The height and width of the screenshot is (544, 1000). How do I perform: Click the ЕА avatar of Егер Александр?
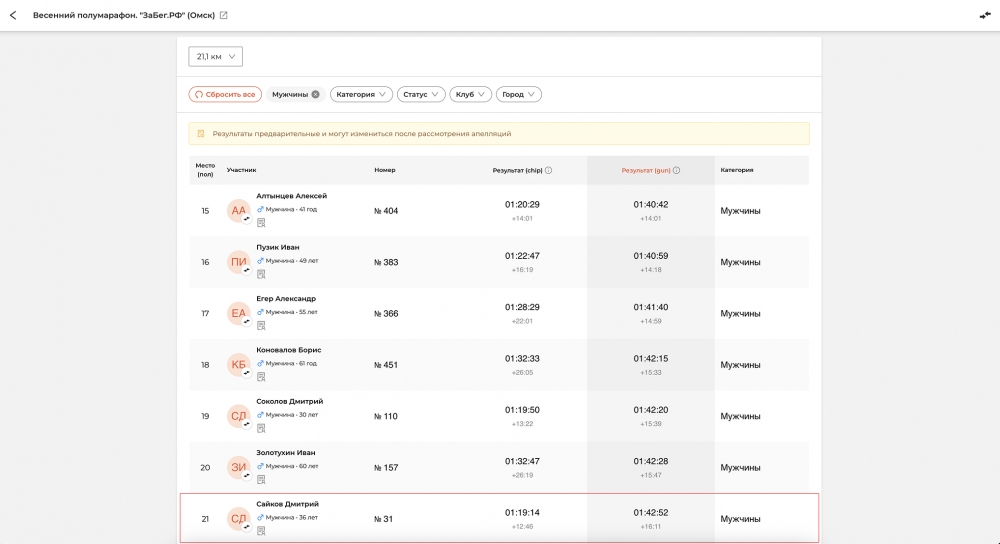point(238,313)
